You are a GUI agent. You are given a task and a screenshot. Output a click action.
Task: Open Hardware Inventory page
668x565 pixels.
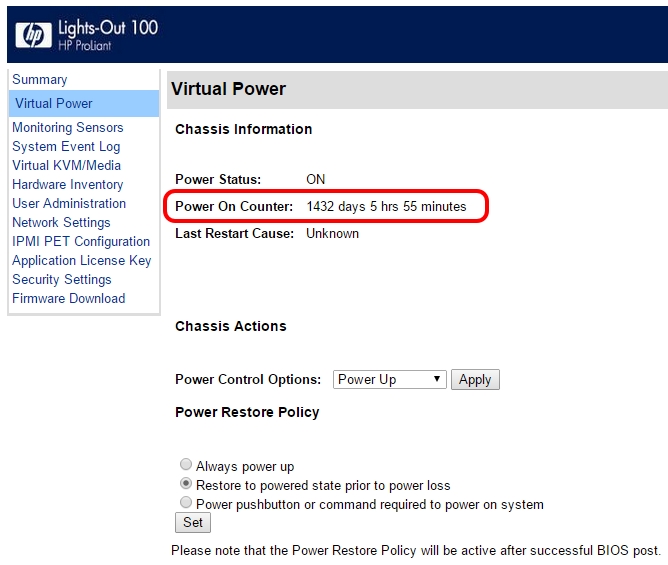click(x=68, y=184)
